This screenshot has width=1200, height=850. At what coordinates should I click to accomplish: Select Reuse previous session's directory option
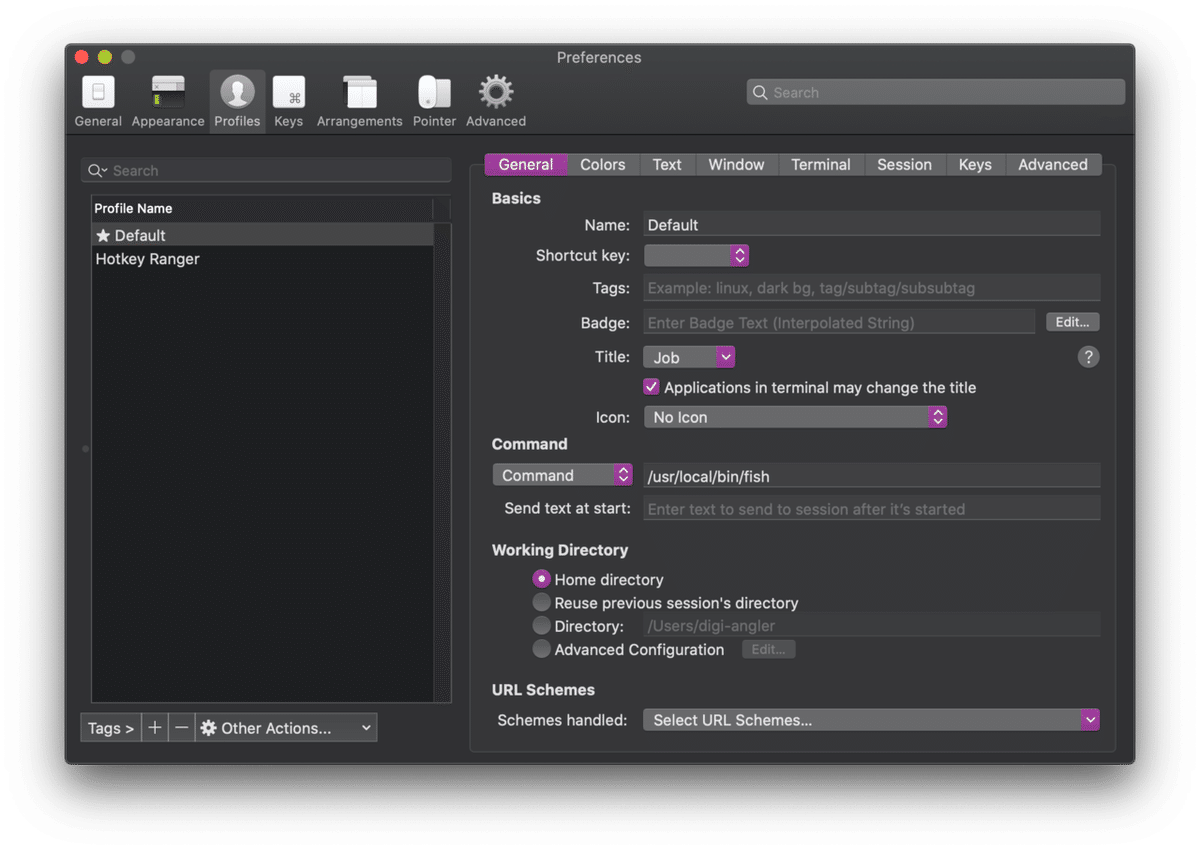point(541,603)
